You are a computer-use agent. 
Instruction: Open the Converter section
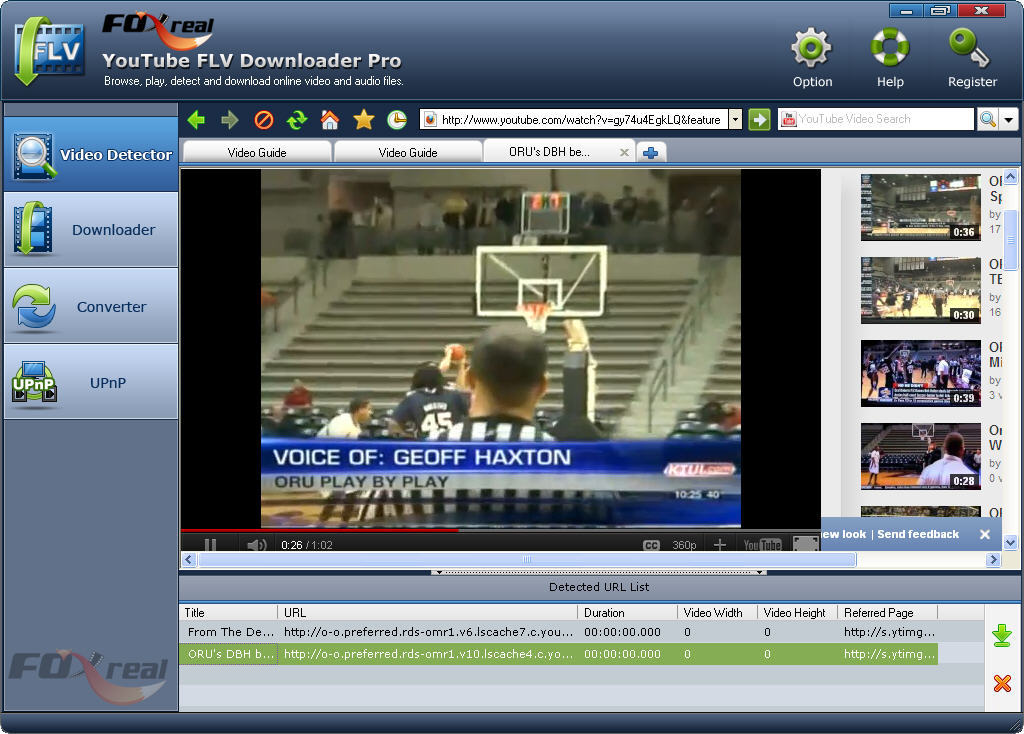[91, 306]
